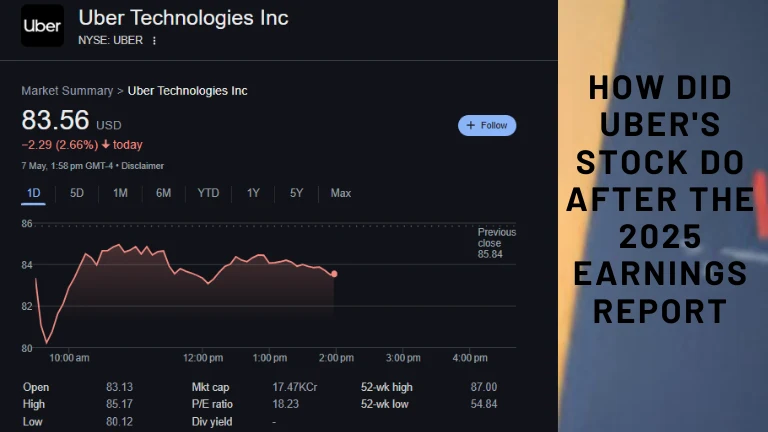This screenshot has width=768, height=432.
Task: Click the red down arrow beside today
Action: (105, 144)
